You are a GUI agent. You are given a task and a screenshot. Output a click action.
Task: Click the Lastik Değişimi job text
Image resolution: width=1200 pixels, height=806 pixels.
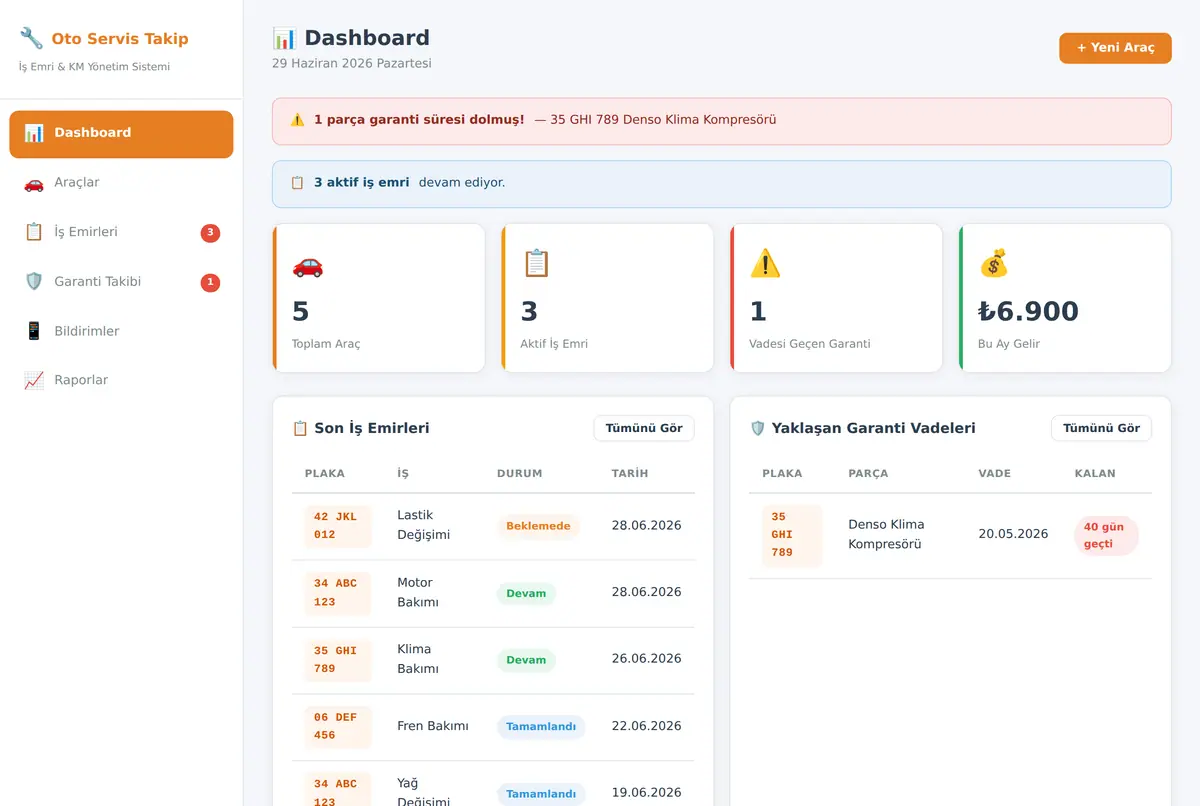(x=424, y=525)
